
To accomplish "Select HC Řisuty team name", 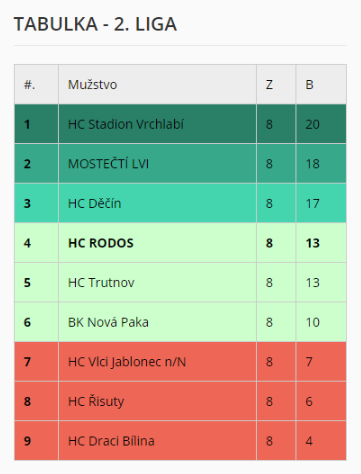I will (x=96, y=401).
